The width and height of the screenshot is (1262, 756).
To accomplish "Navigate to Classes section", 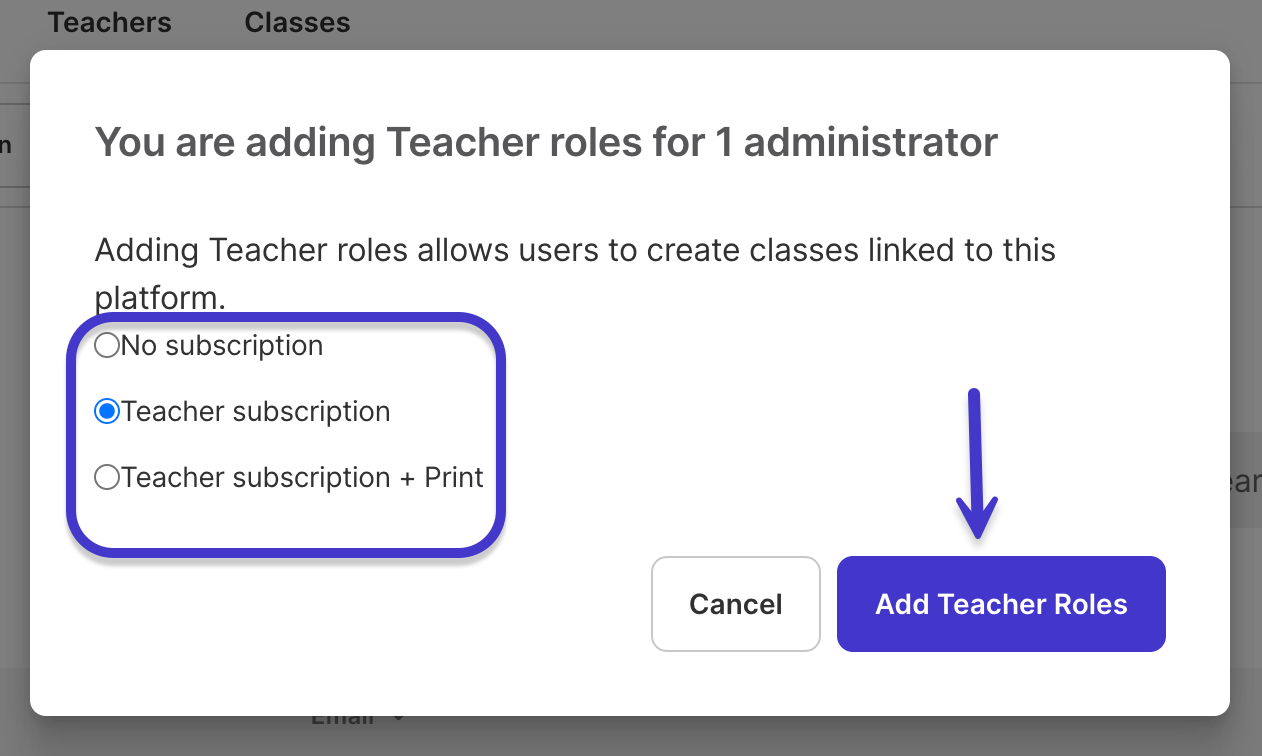I will 296,22.
